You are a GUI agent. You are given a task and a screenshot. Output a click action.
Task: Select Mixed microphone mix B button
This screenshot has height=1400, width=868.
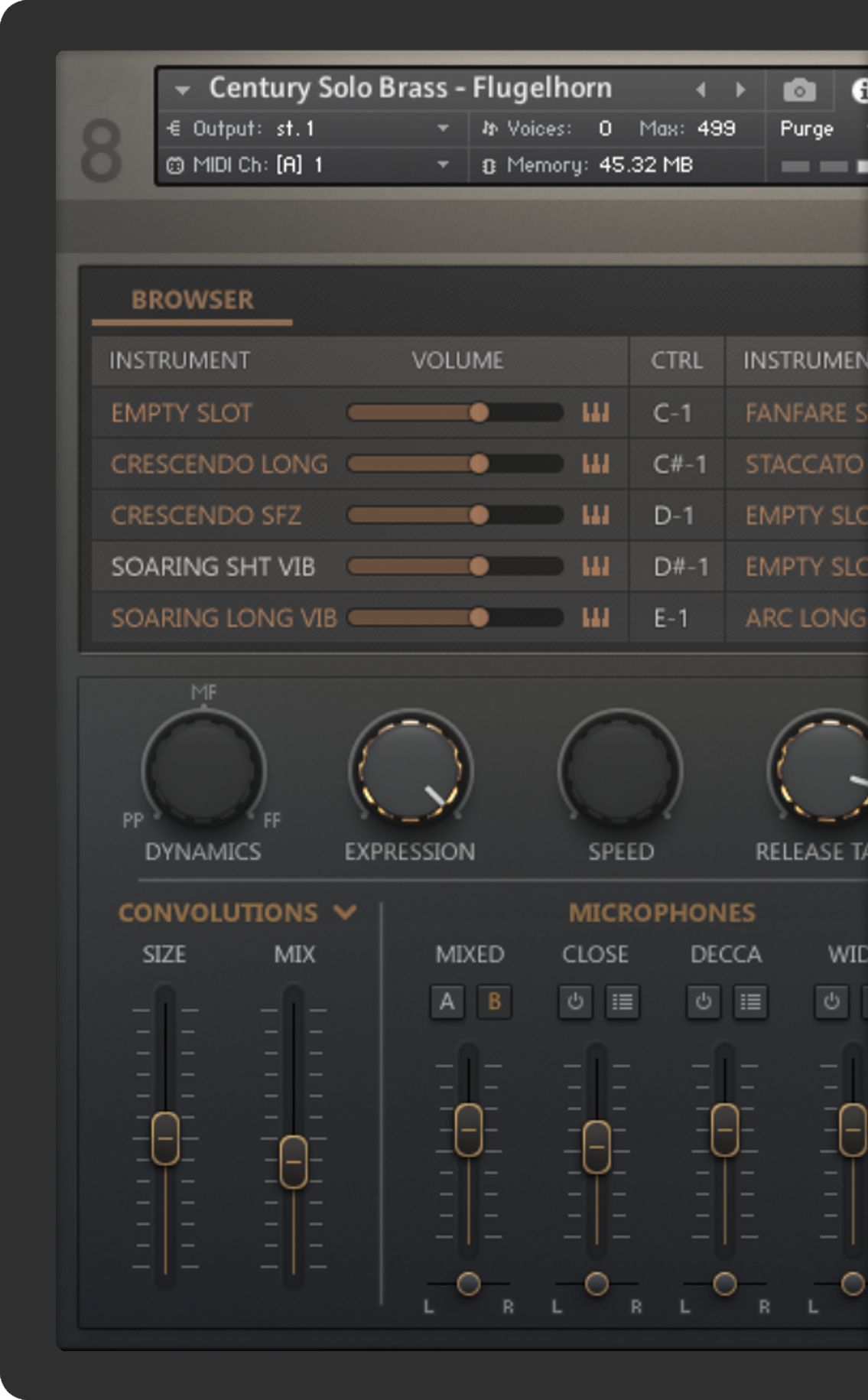[494, 1001]
